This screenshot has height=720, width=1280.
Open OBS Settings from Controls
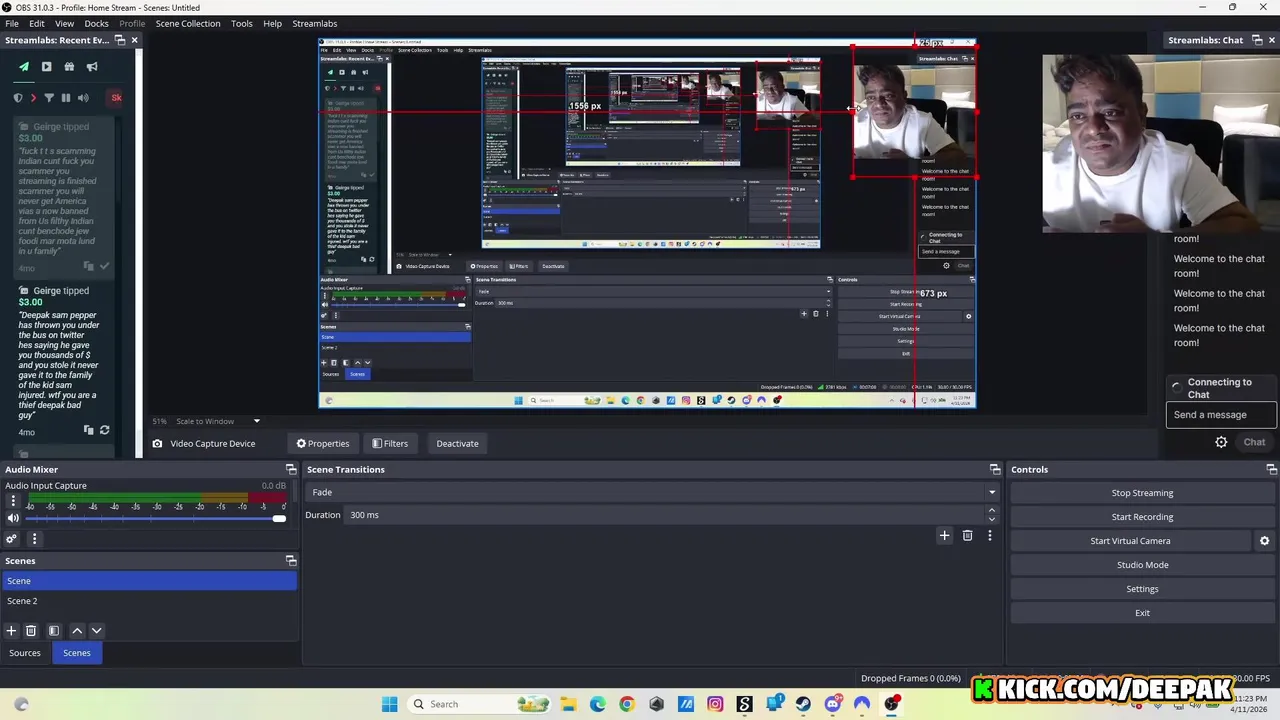coord(1142,589)
